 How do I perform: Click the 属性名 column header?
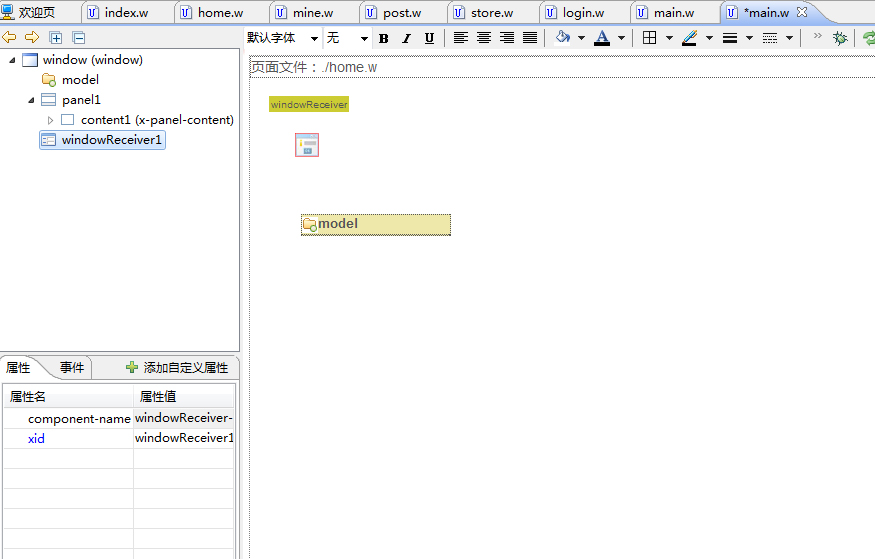point(69,397)
